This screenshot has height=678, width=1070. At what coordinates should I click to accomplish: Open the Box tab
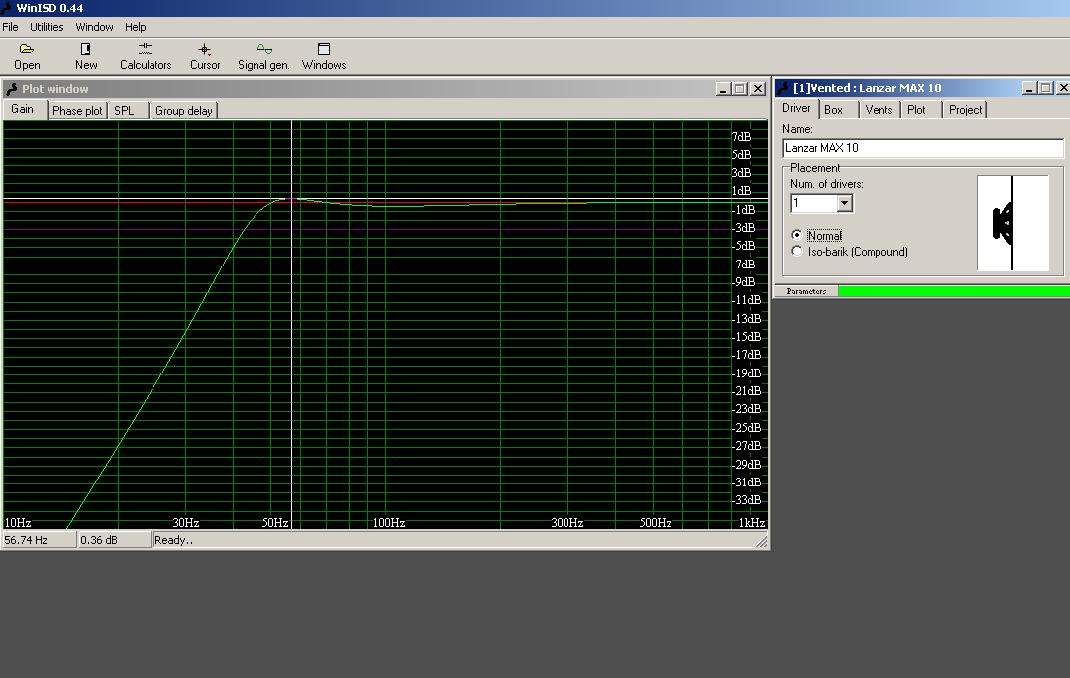[x=833, y=110]
